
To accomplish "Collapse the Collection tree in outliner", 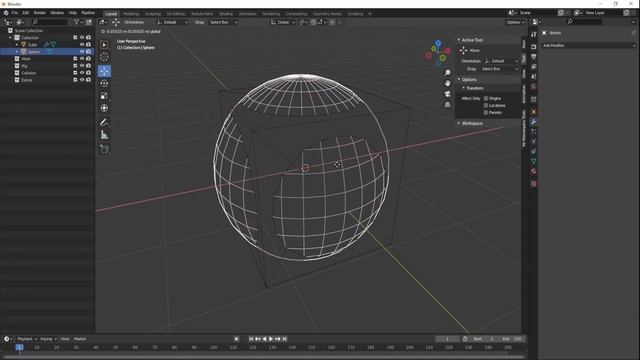I will coord(11,38).
